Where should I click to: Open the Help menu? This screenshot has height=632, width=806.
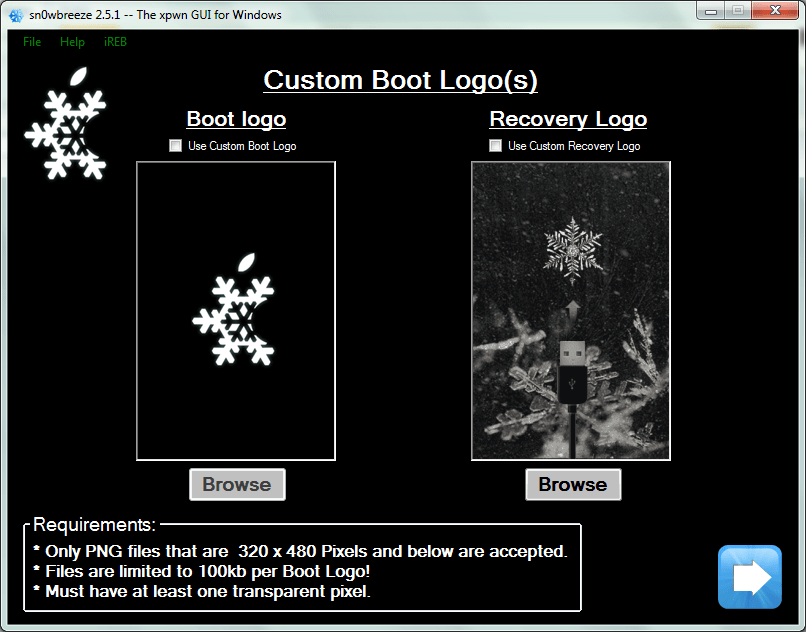click(x=72, y=42)
